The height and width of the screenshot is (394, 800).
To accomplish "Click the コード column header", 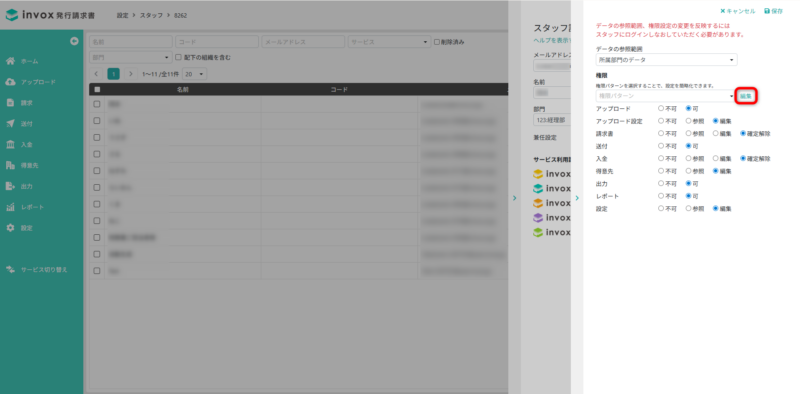I will click(339, 89).
